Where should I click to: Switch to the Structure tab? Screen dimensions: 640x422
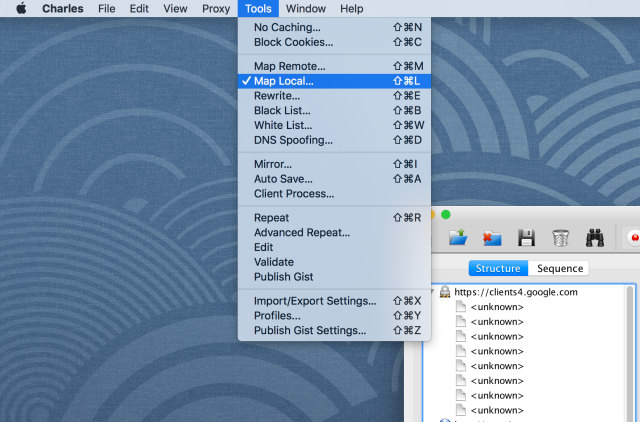pos(498,268)
